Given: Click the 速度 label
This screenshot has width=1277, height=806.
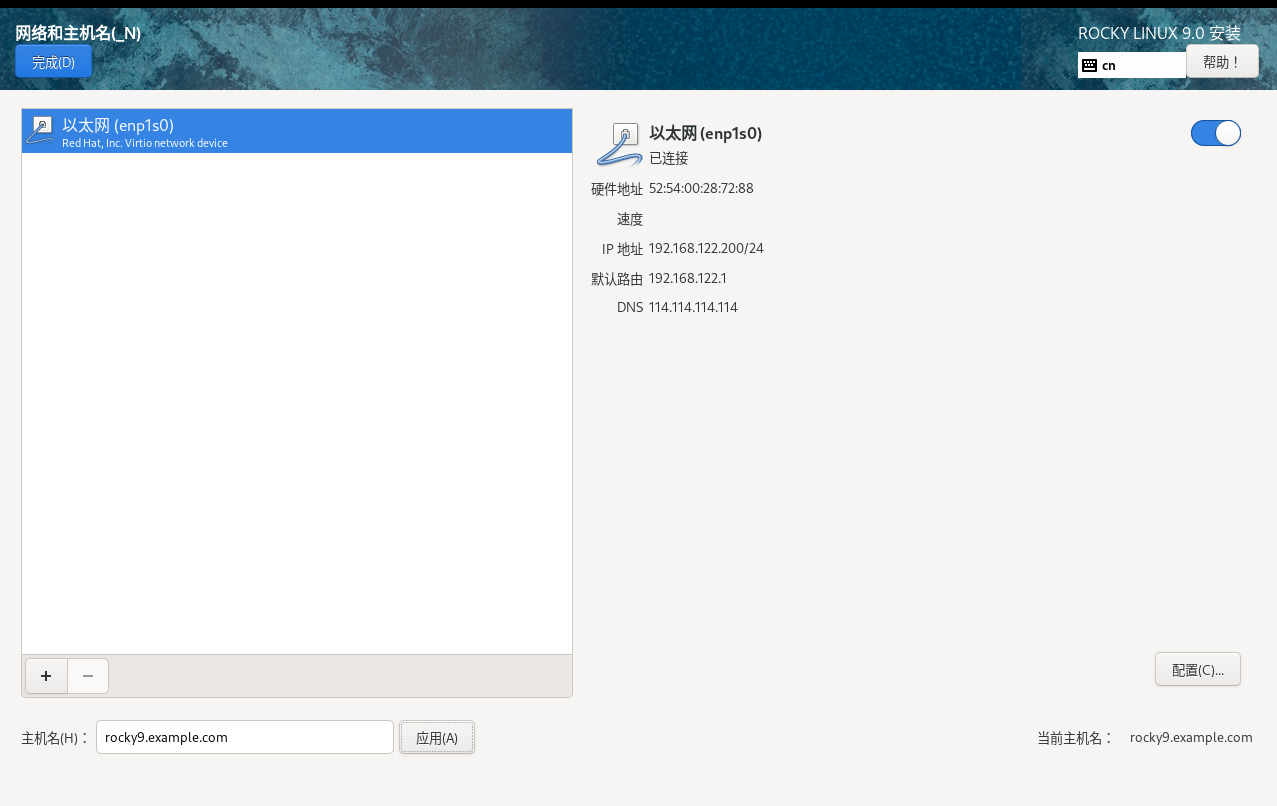Looking at the screenshot, I should click(x=630, y=219).
